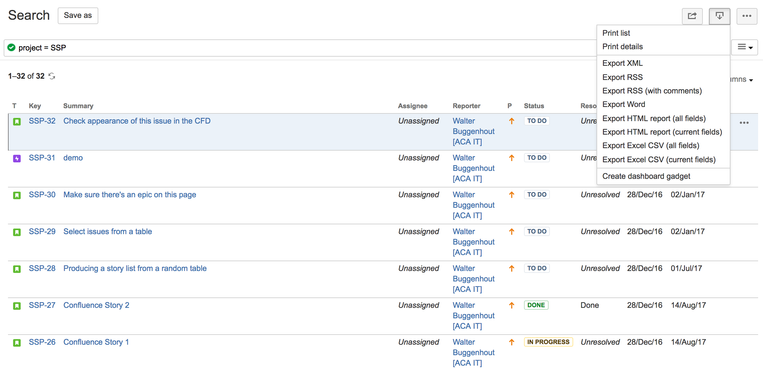Open issue key SSP-26

[x=42, y=342]
